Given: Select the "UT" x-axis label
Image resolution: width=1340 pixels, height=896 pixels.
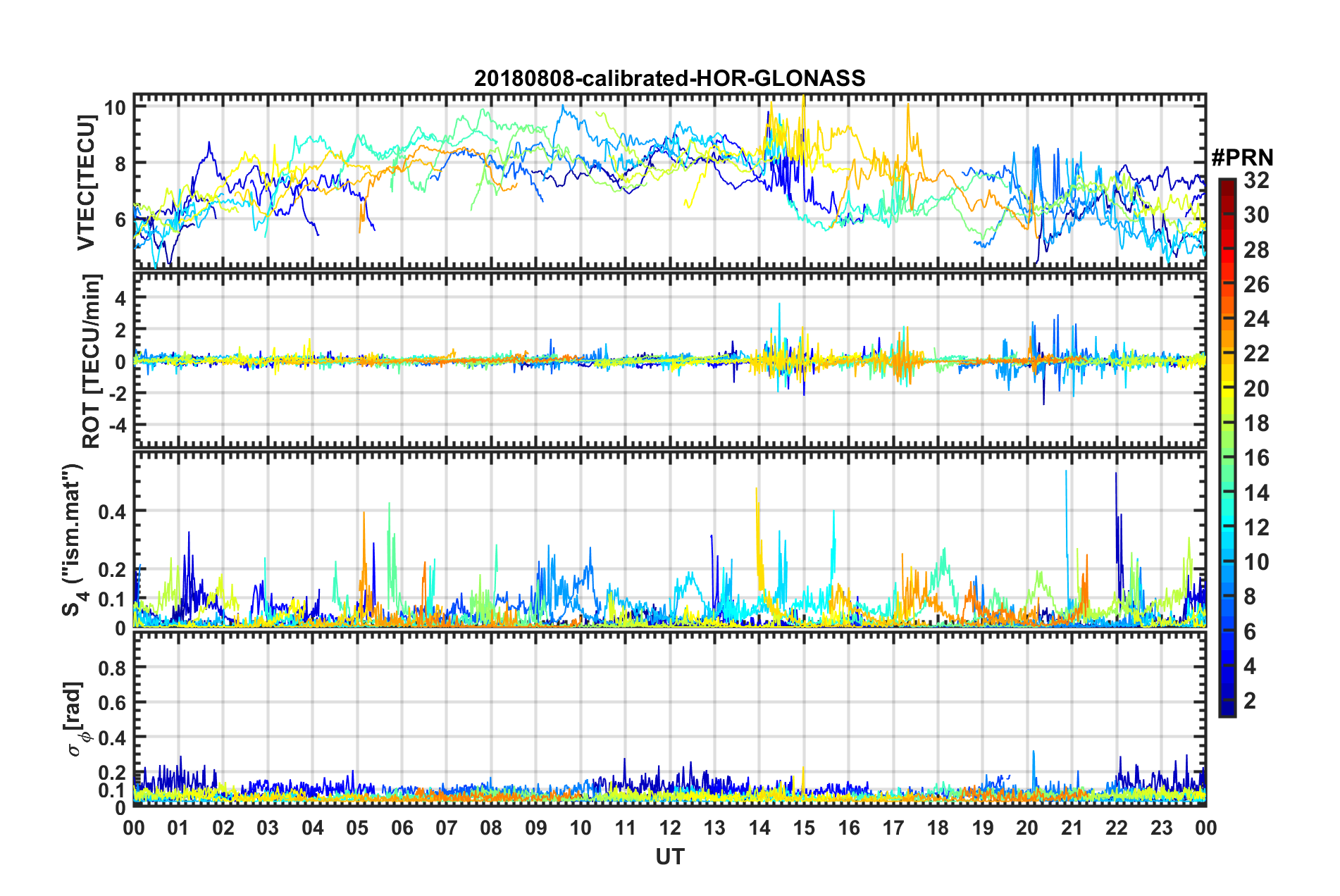Looking at the screenshot, I should (x=669, y=857).
